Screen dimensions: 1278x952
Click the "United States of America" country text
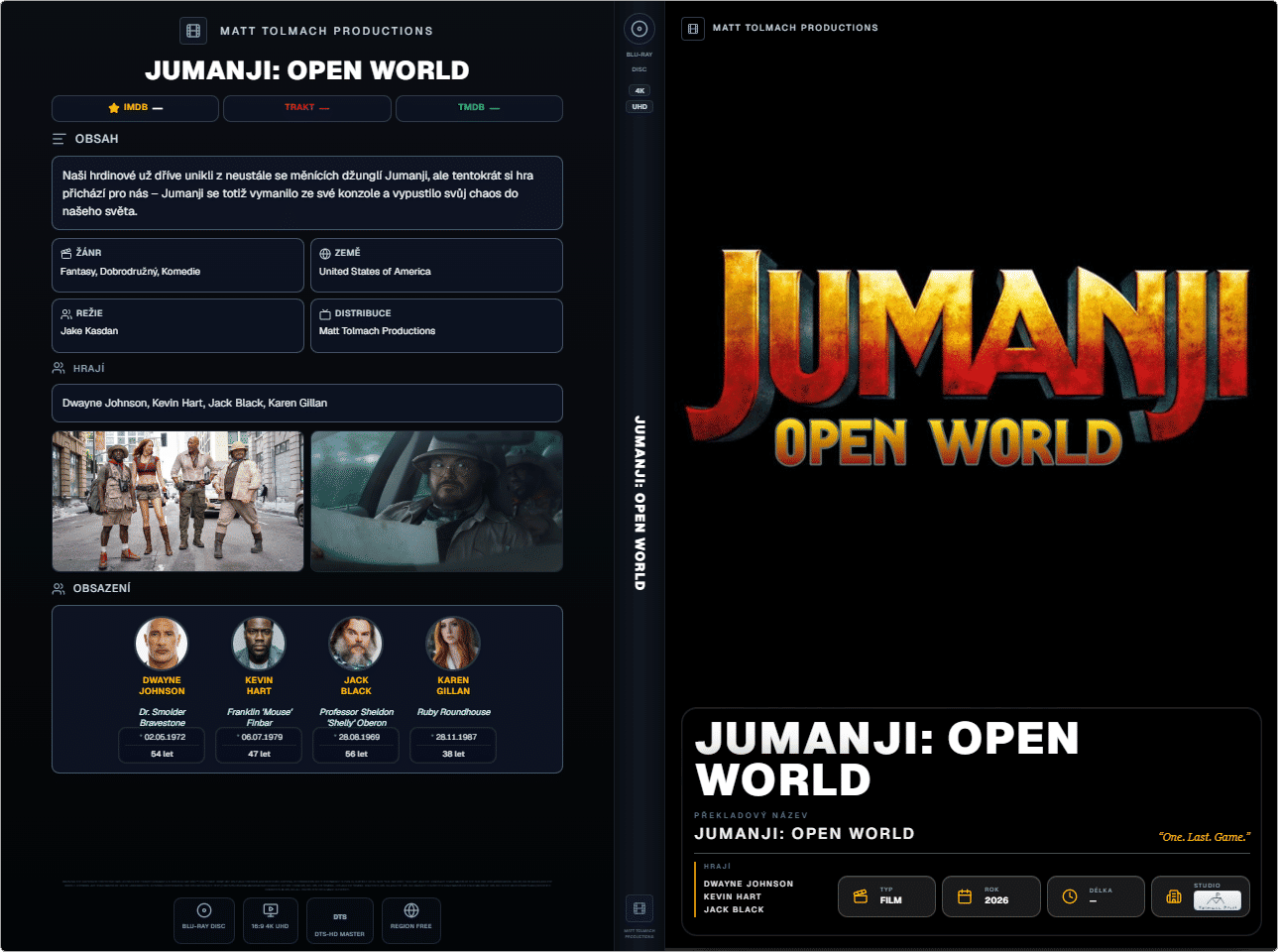click(375, 272)
